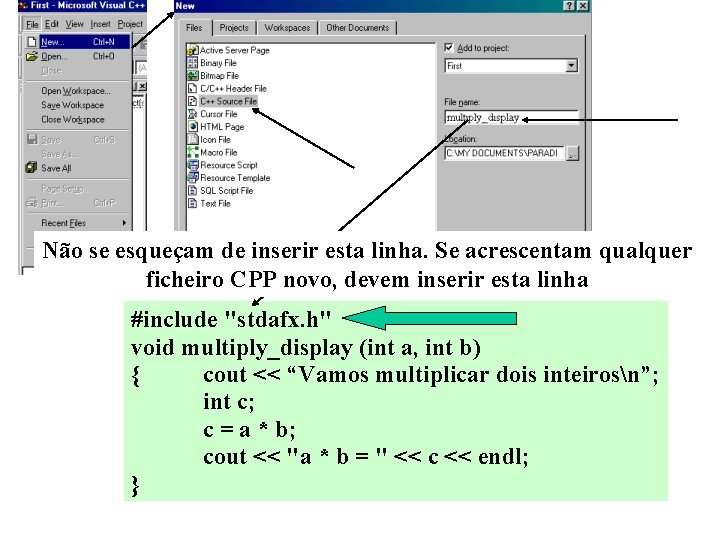Click the Resource Template icon
This screenshot has width=720, height=540.
click(193, 178)
